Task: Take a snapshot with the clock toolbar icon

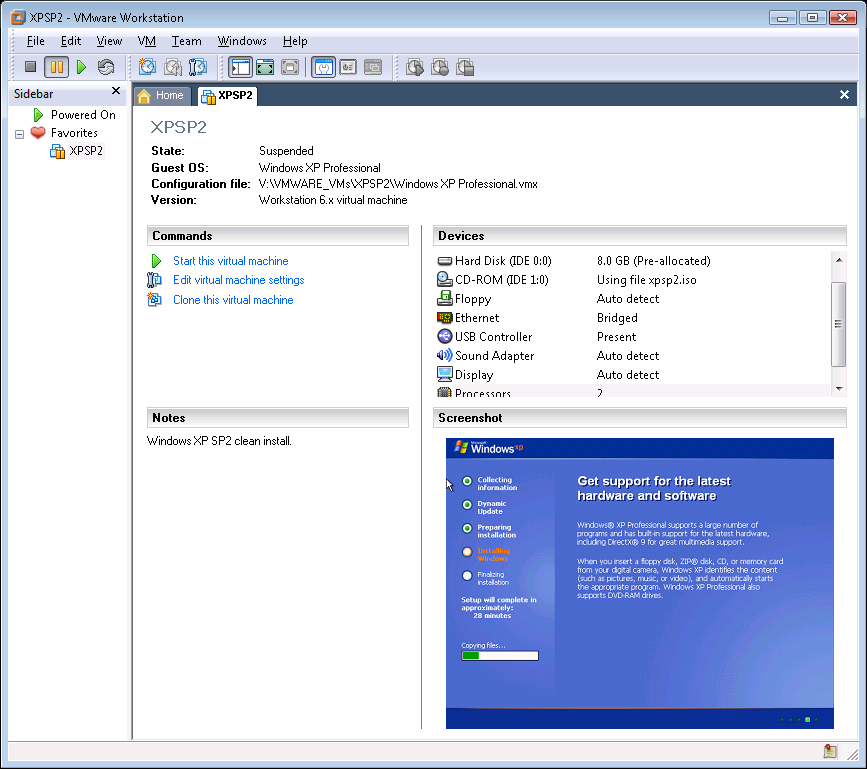Action: pyautogui.click(x=147, y=67)
